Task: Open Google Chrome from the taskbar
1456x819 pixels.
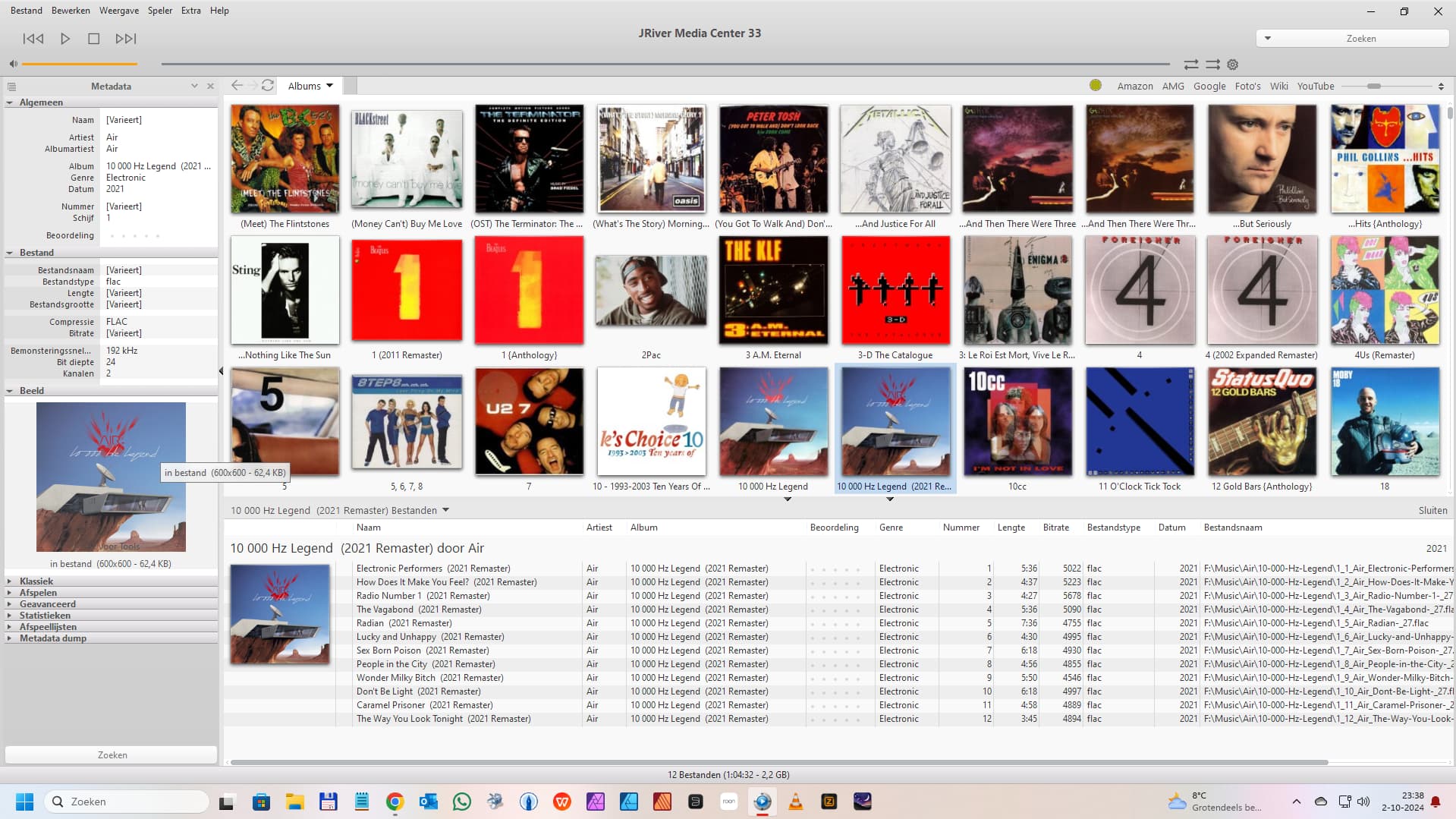Action: click(x=395, y=802)
